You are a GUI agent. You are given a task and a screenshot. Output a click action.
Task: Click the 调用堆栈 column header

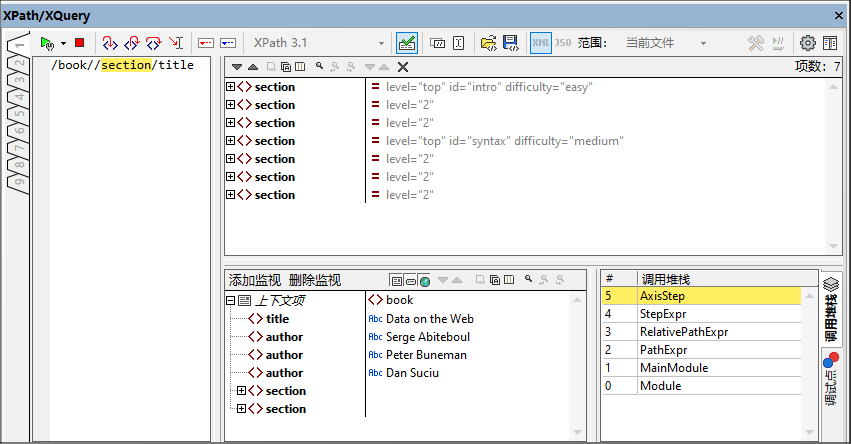[x=727, y=279]
